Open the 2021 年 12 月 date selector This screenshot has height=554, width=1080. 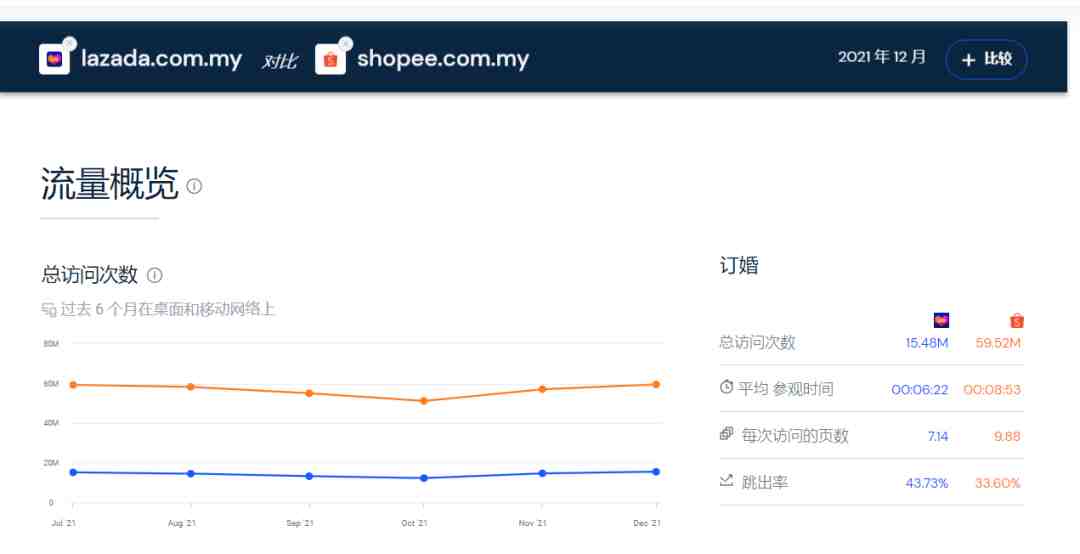(881, 58)
